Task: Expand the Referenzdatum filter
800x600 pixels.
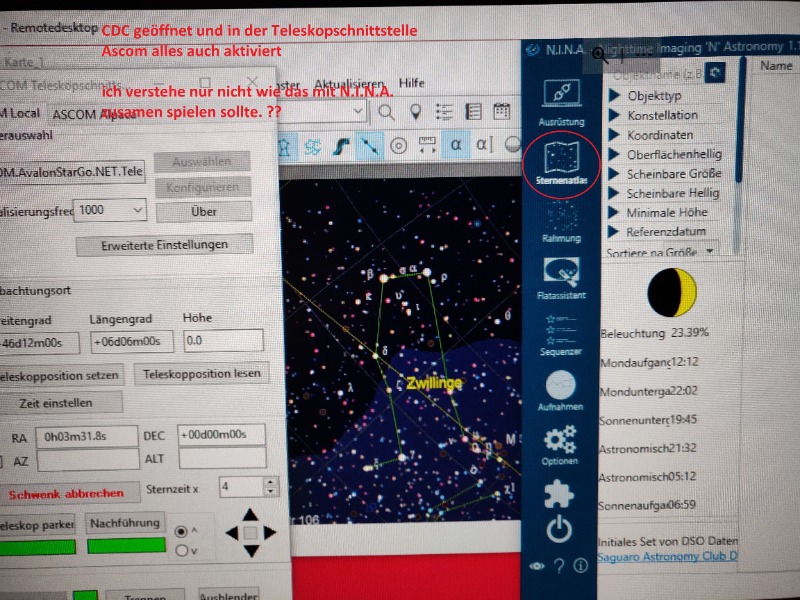Action: [614, 232]
